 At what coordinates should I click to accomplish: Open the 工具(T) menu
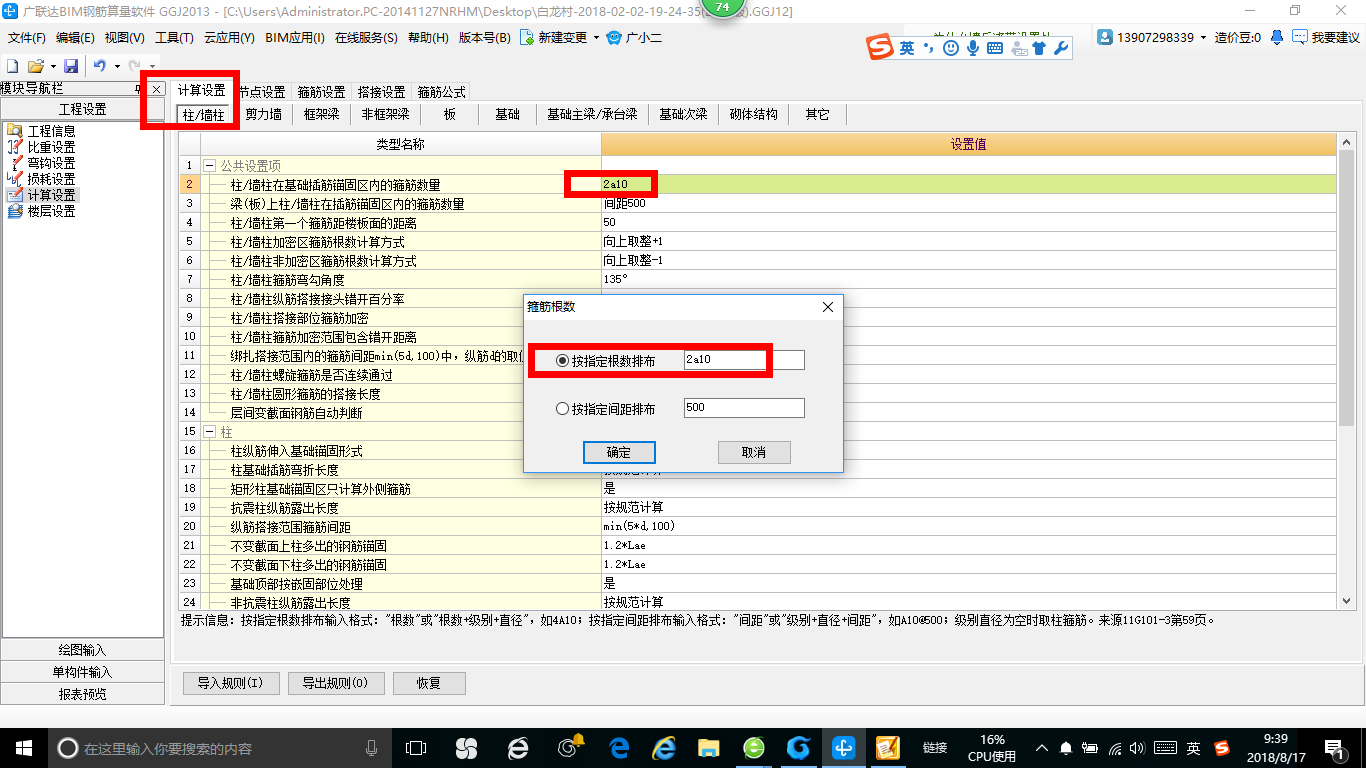pos(174,38)
